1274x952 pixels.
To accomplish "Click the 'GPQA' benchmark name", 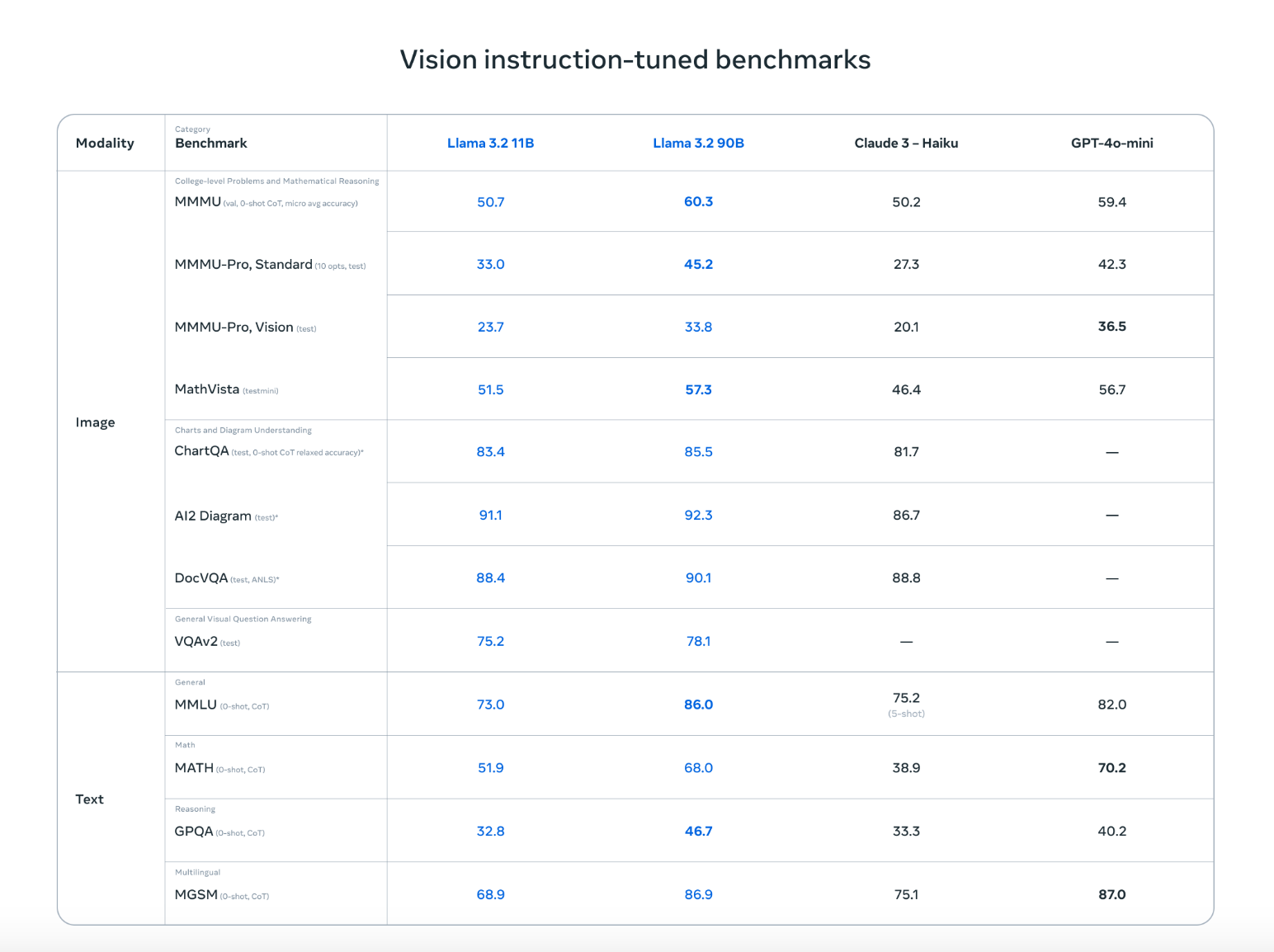I will click(194, 831).
